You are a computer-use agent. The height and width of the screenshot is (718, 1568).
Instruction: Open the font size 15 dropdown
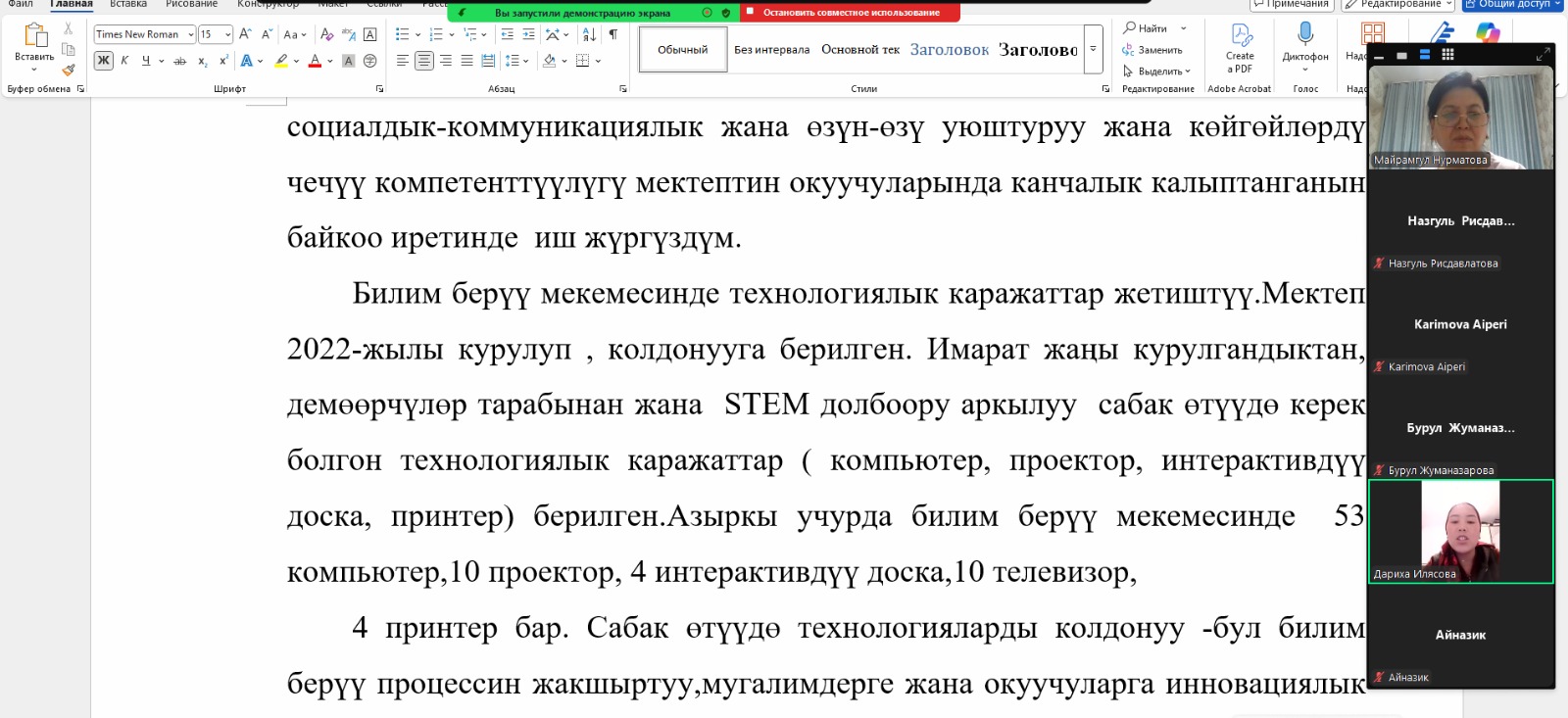228,34
